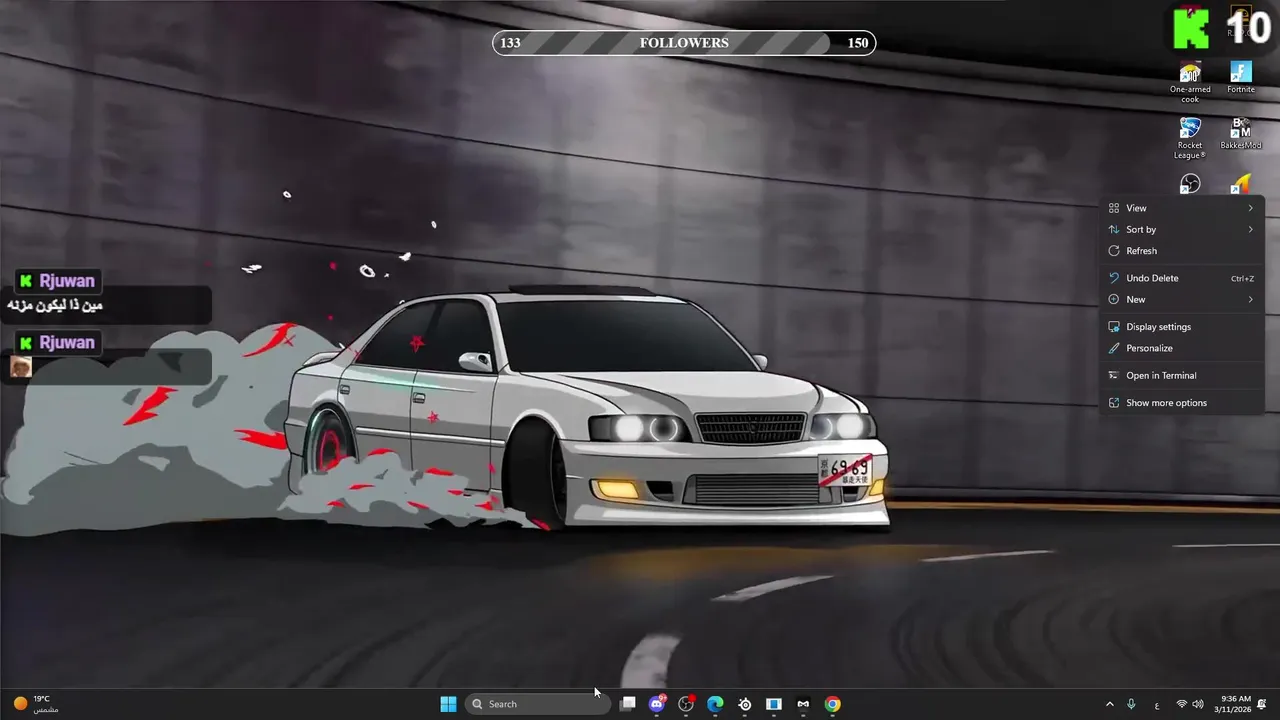
Task: Click Show more options
Action: 1181,403
